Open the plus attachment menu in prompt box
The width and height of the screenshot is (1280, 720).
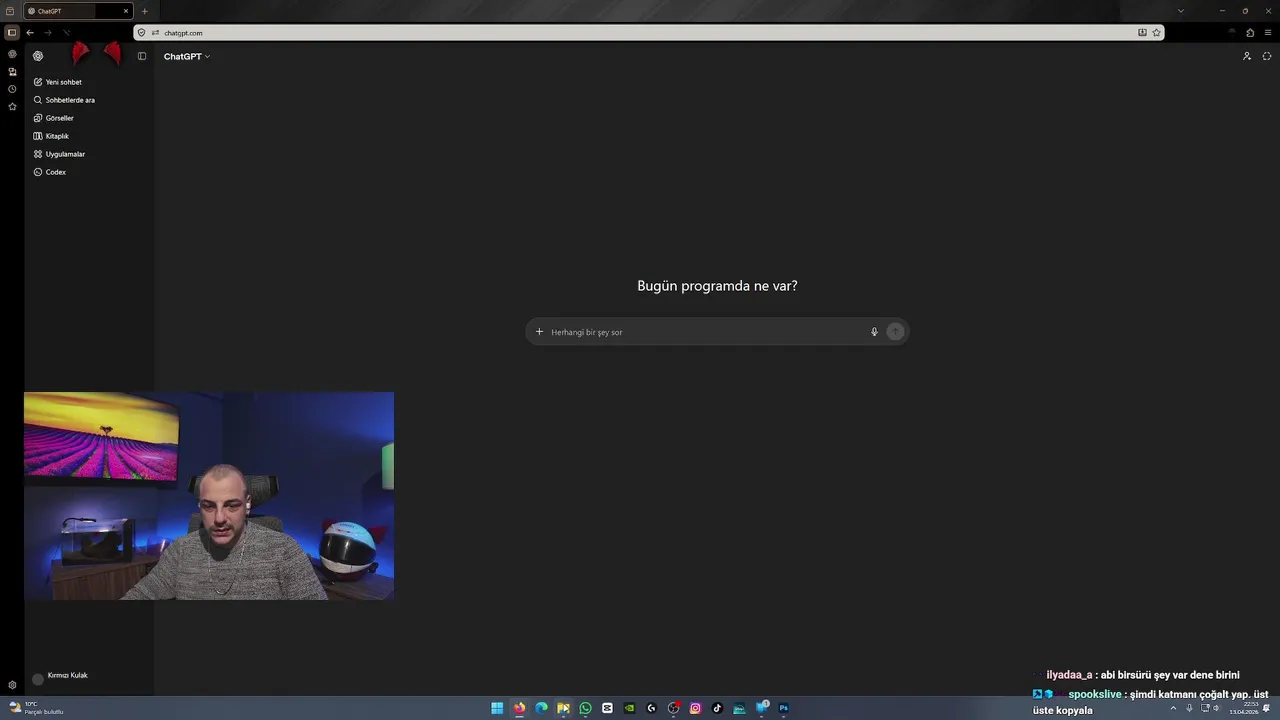point(539,332)
